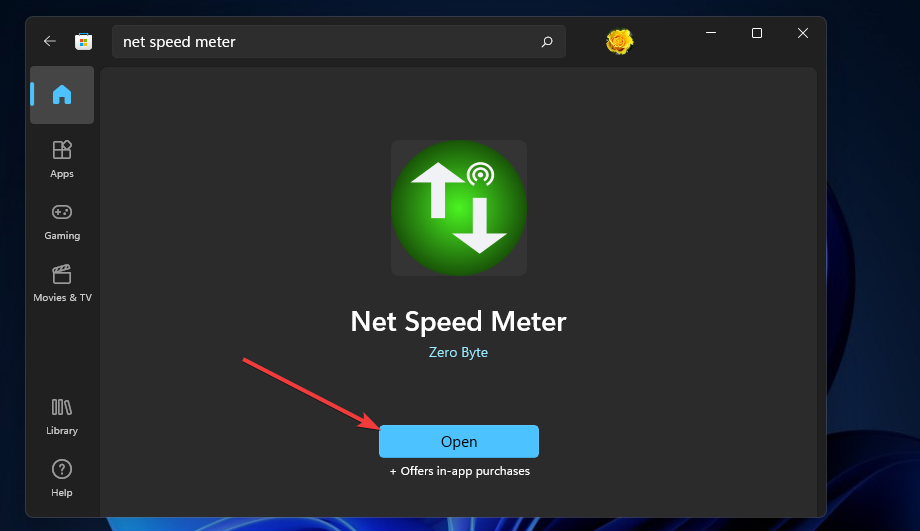Focus the search box with 'net speed meter'
The width and height of the screenshot is (920, 531).
[x=339, y=42]
